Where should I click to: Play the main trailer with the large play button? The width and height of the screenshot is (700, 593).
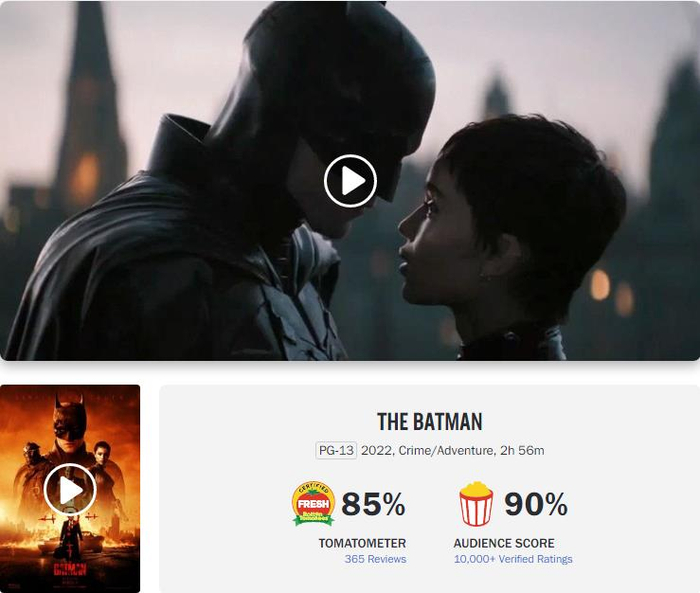tap(350, 181)
